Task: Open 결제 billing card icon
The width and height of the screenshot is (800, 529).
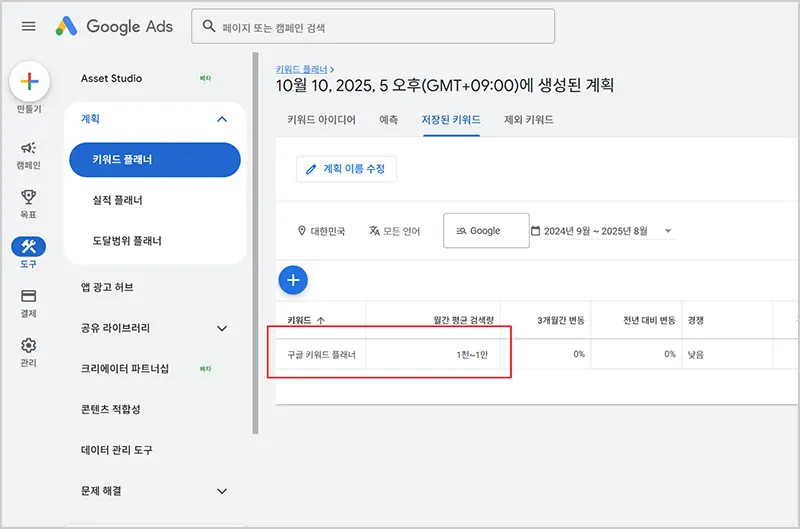Action: [29, 297]
